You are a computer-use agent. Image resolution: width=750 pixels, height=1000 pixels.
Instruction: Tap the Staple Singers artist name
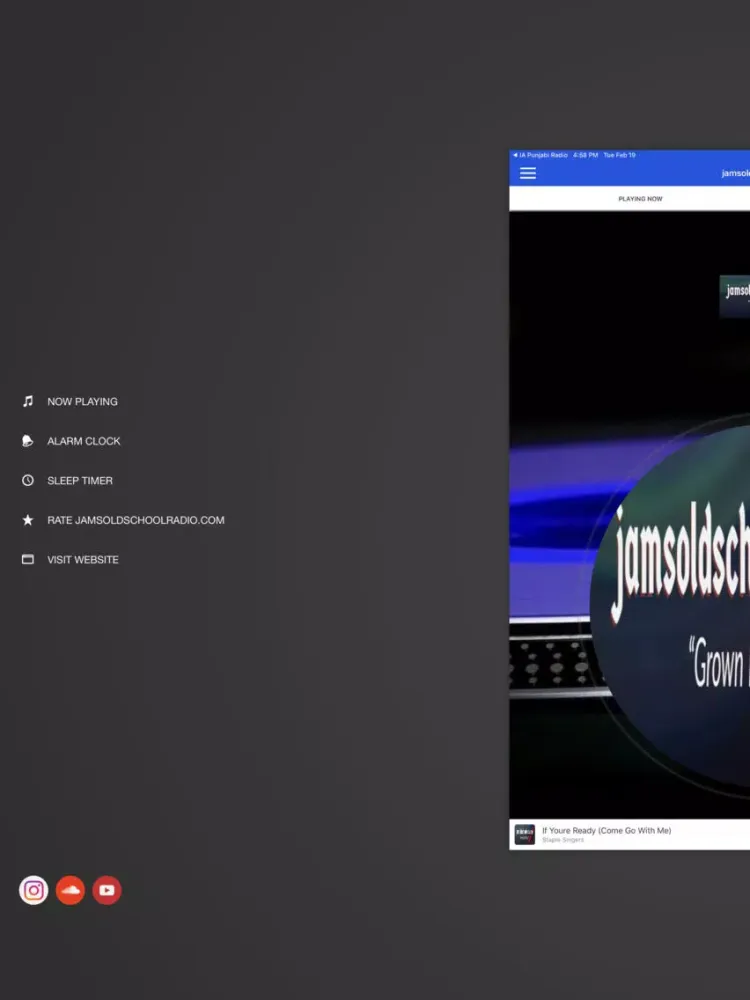(x=563, y=840)
